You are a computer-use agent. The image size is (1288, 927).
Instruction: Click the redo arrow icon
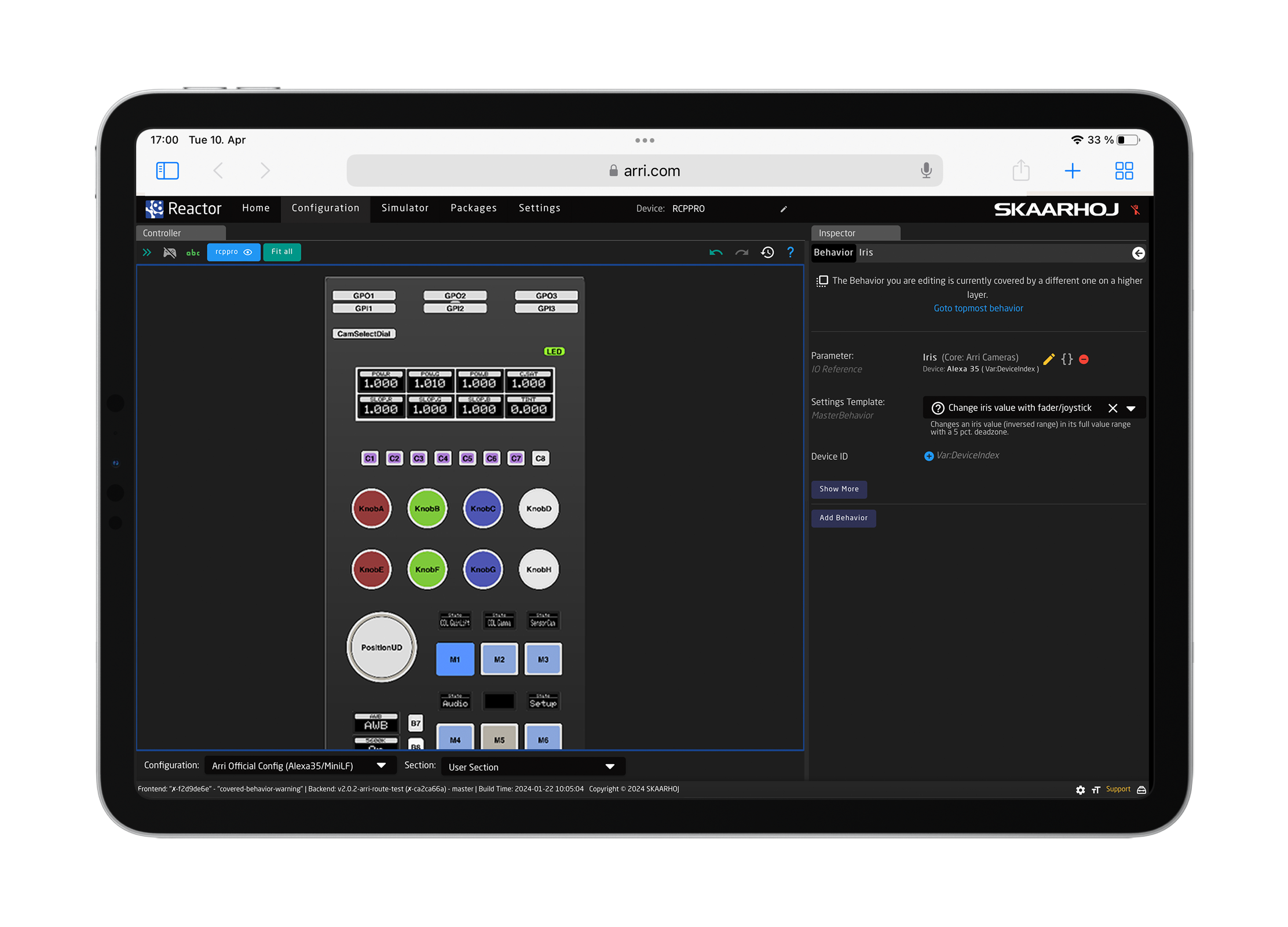pyautogui.click(x=741, y=252)
